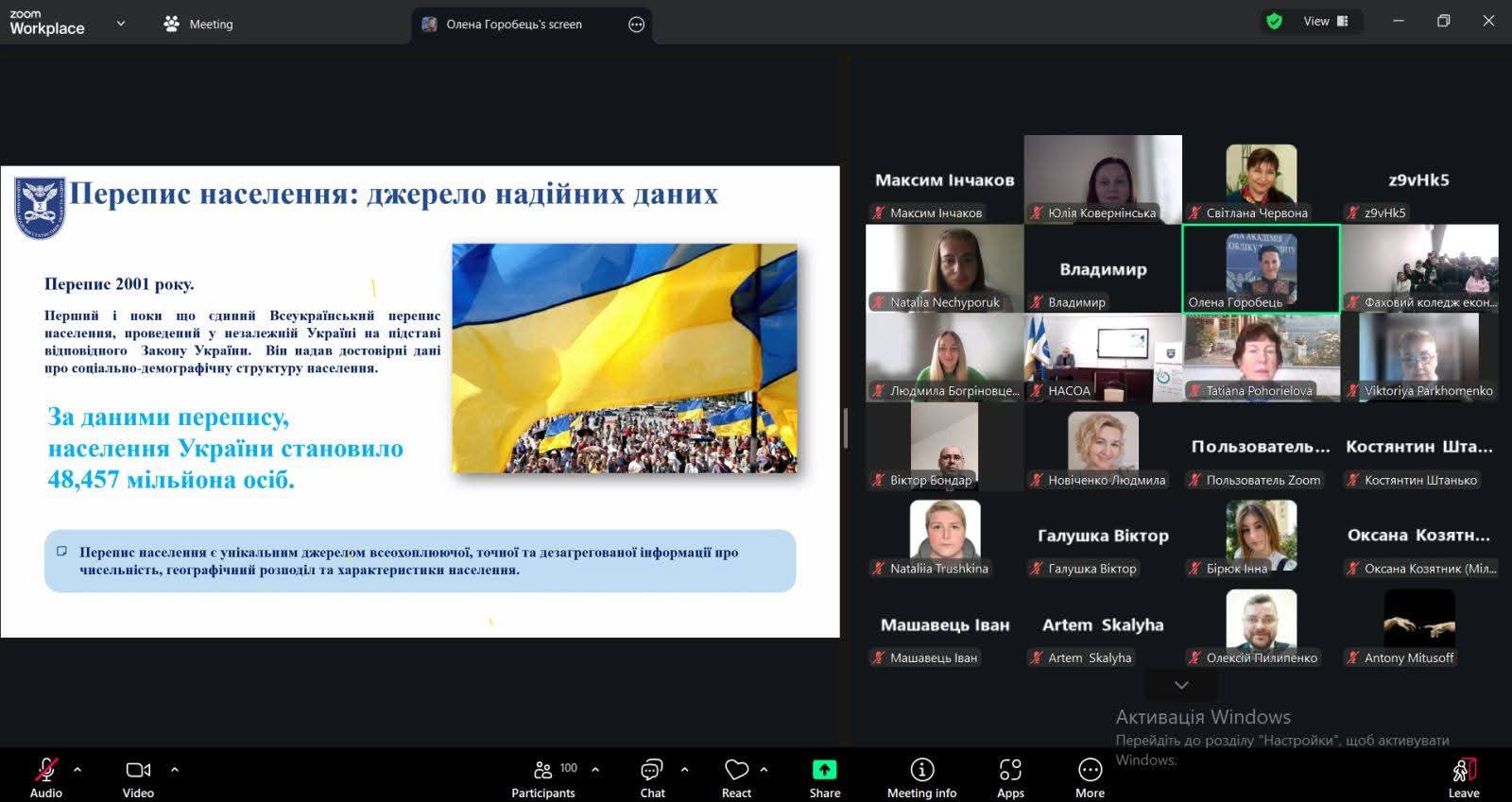Screen dimensions: 1512x802
Task: Switch to the Meeting tab
Action: pyautogui.click(x=198, y=25)
